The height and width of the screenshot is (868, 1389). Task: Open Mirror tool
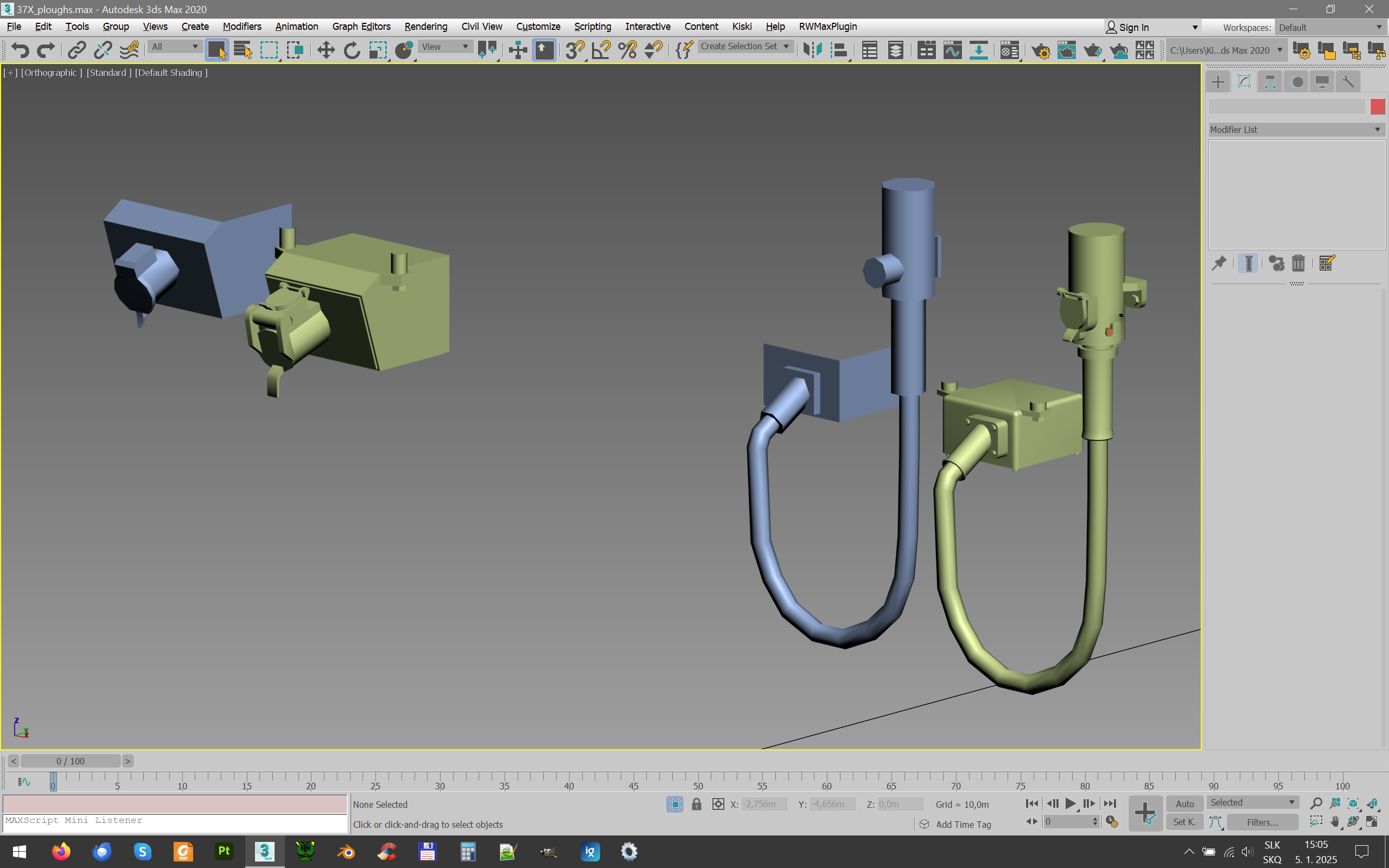[812, 50]
